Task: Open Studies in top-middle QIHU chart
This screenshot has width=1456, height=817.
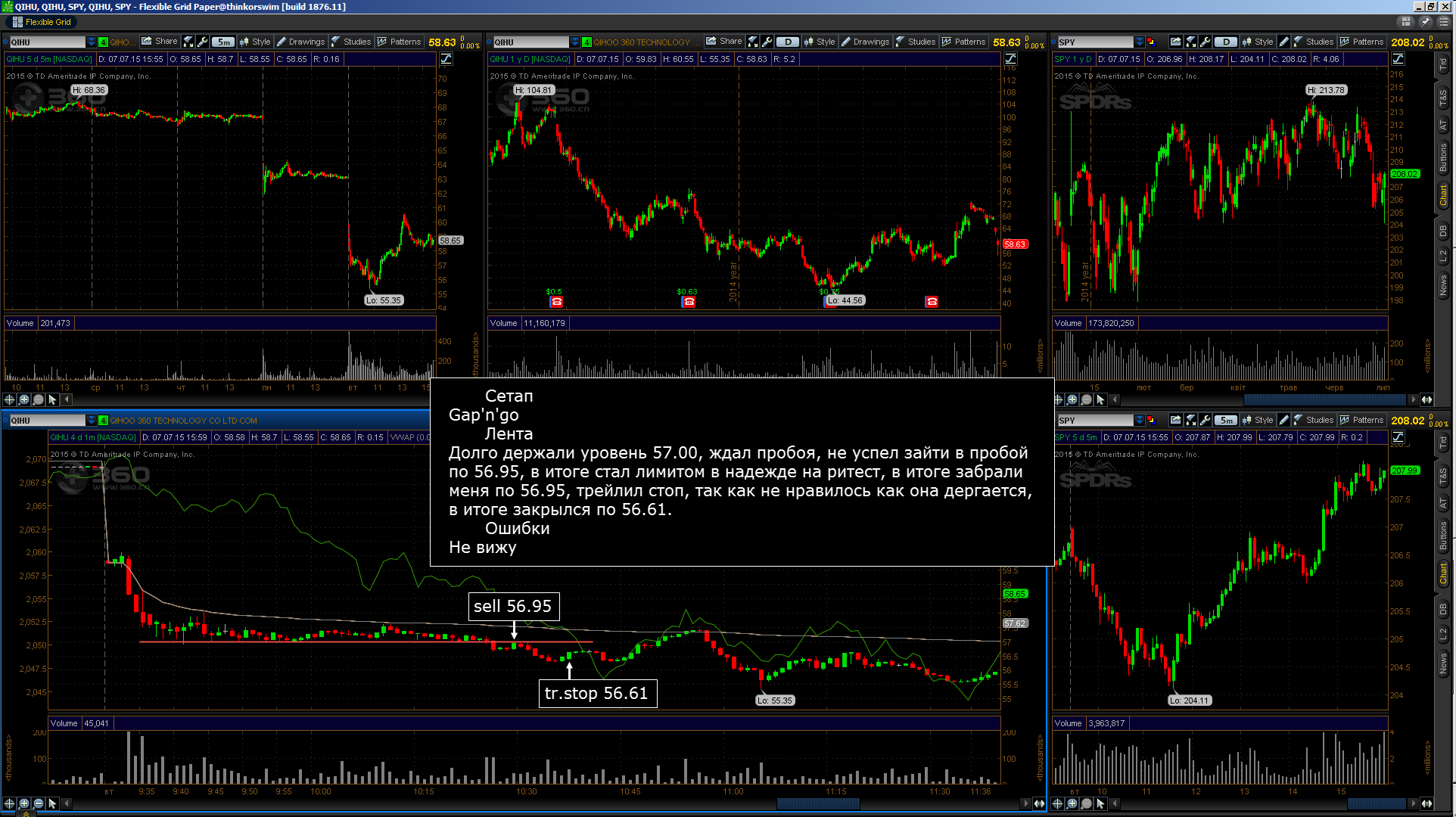Action: click(x=916, y=42)
